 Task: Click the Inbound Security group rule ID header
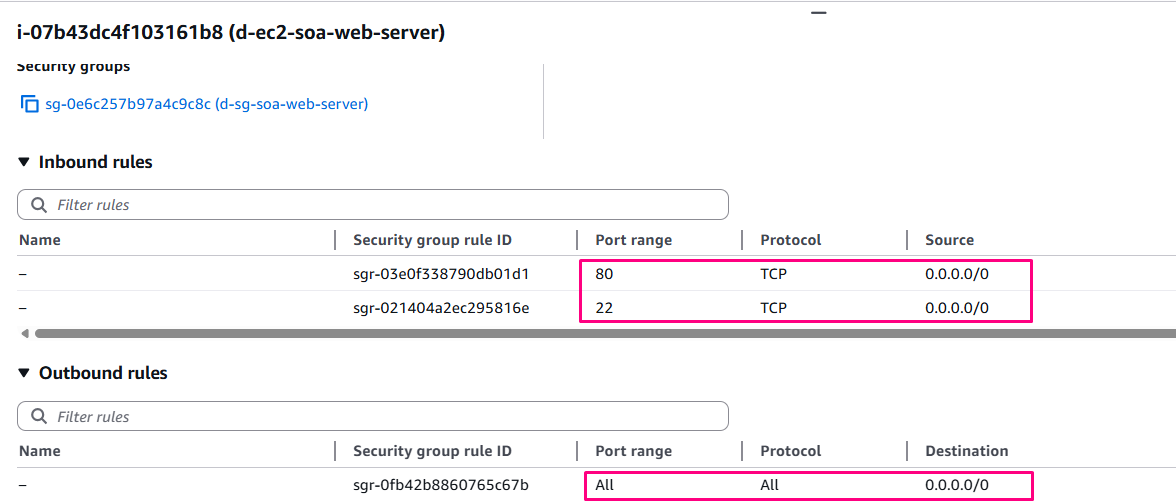(x=432, y=240)
